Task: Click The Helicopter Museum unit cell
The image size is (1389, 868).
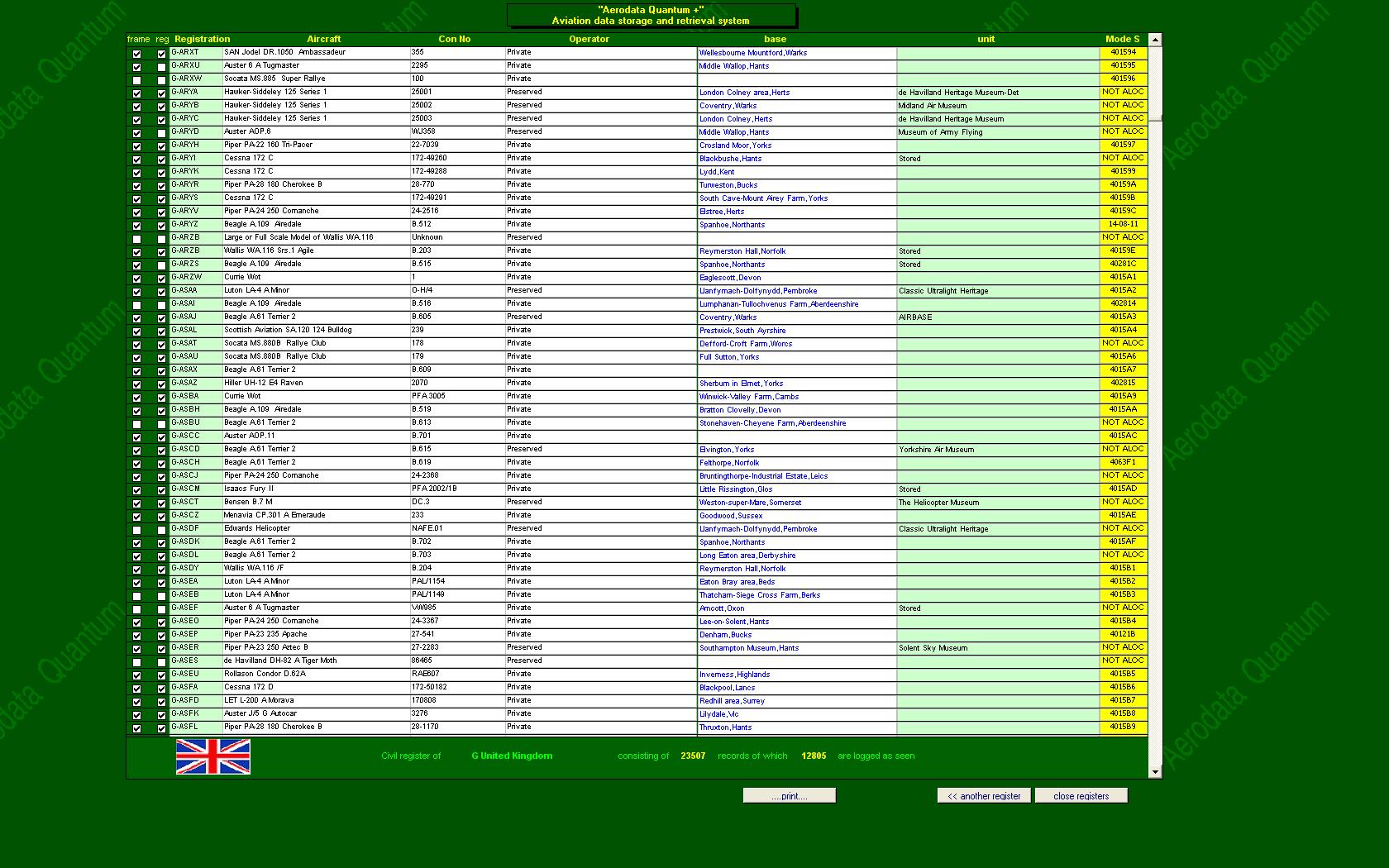Action: tap(998, 503)
